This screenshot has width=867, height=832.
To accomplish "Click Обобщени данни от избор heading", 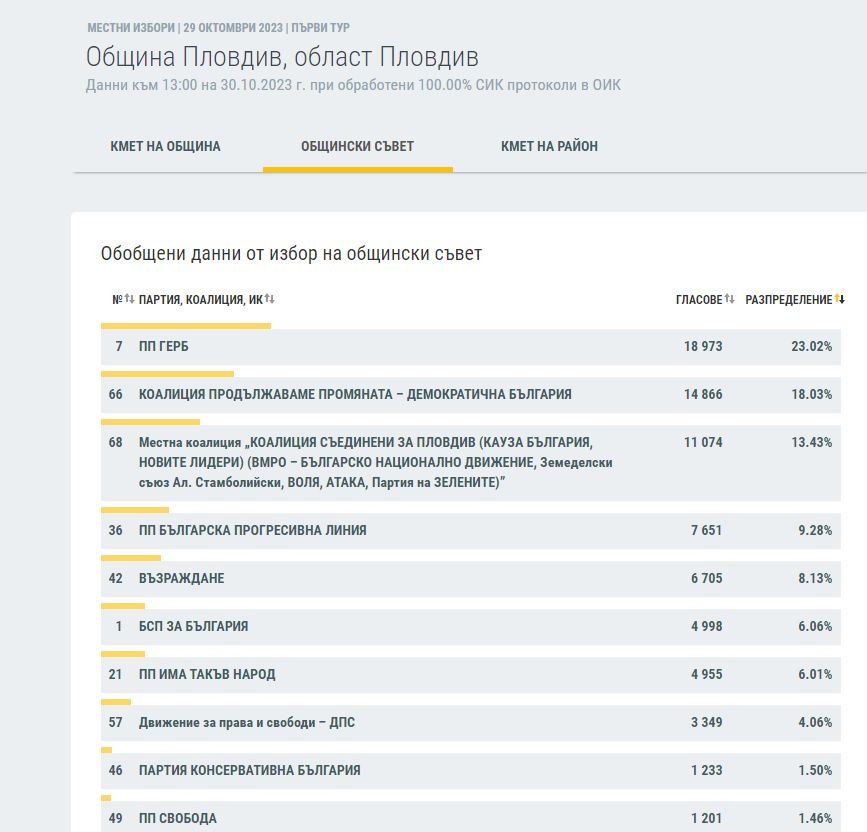I will click(x=291, y=254).
